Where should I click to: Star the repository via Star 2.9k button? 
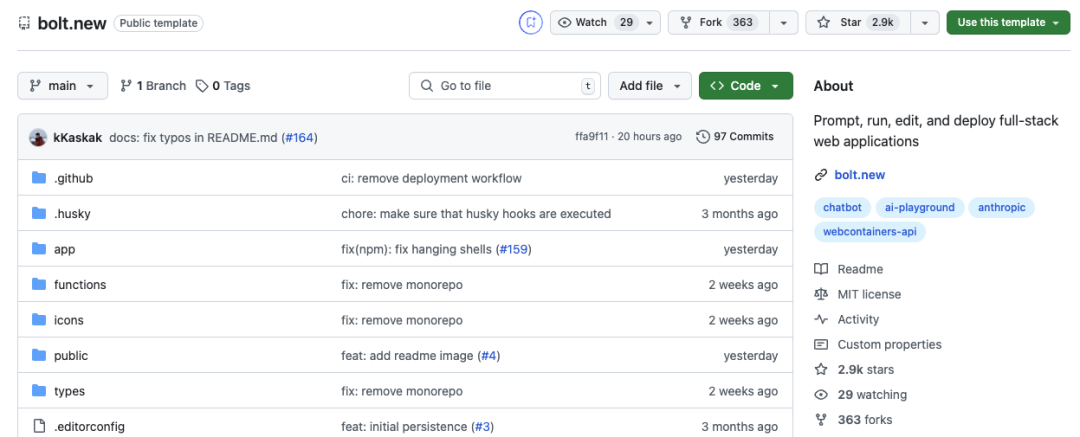click(858, 23)
